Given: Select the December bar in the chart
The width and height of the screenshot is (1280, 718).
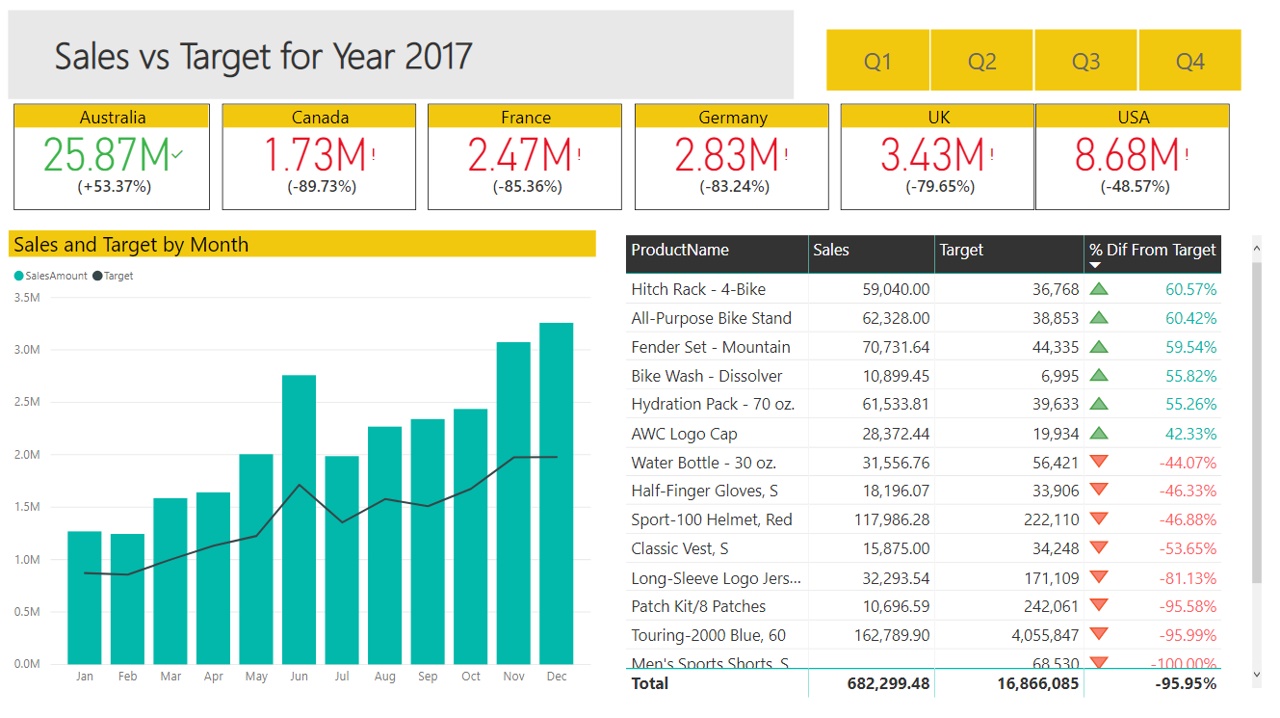Looking at the screenshot, I should click(556, 492).
